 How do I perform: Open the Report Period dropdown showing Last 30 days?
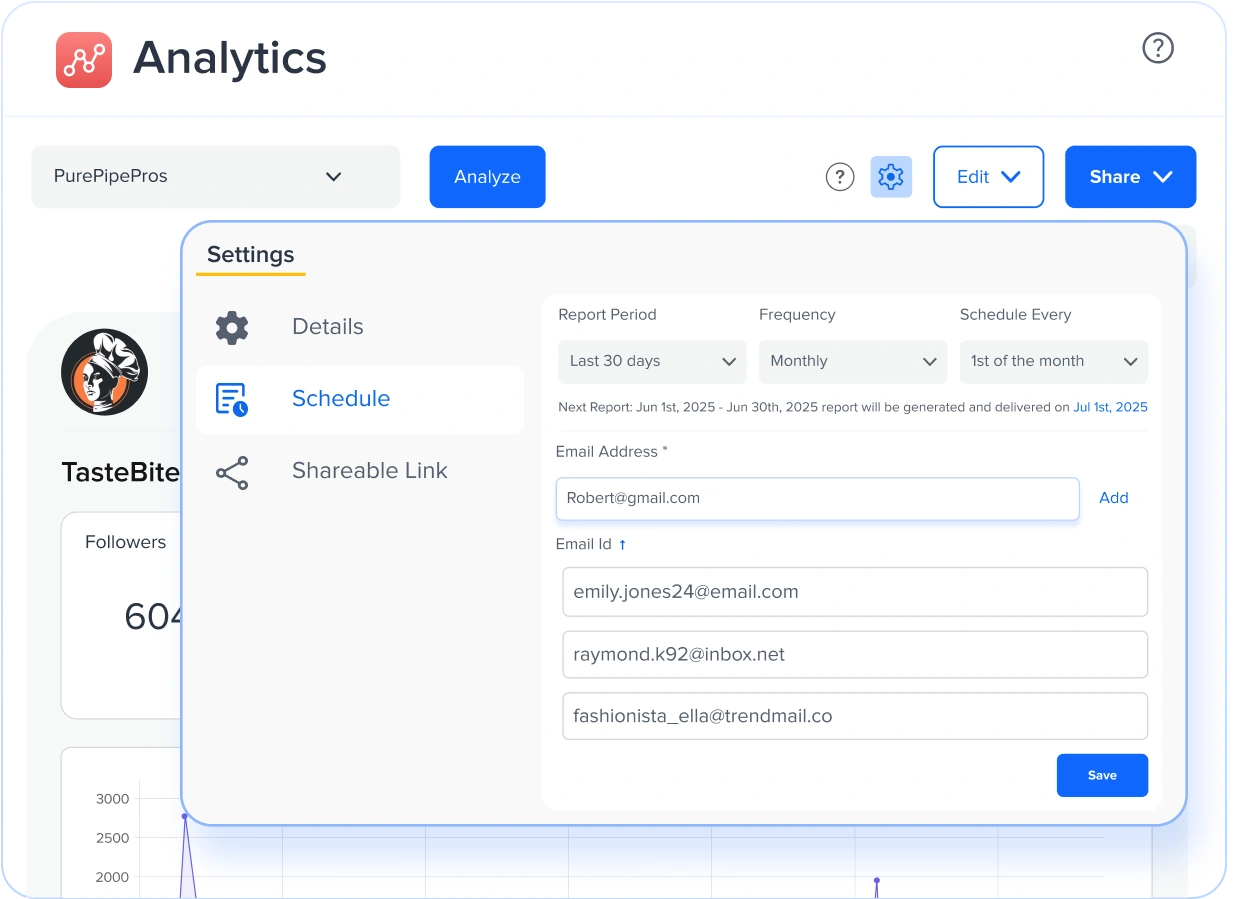(x=651, y=361)
